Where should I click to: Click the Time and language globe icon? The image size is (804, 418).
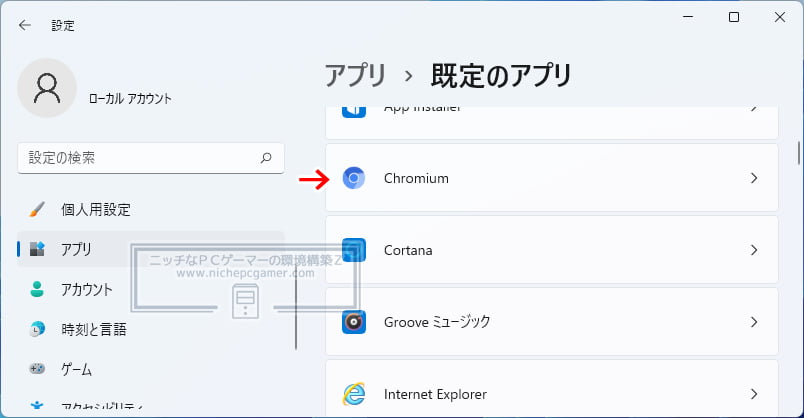pos(37,329)
